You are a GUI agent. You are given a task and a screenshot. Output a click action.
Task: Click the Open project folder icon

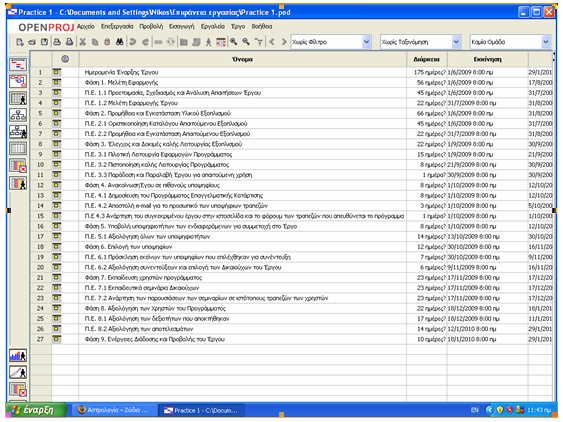[32, 42]
